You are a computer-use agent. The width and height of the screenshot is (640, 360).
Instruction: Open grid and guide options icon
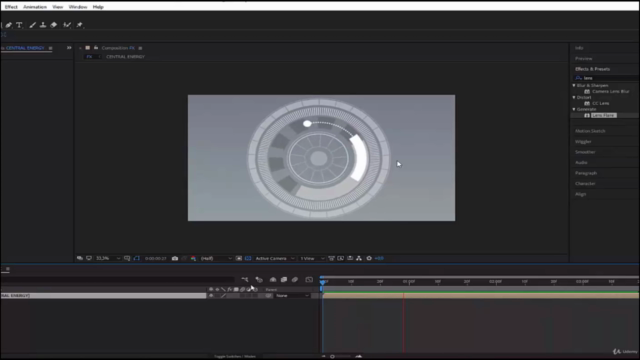(127, 258)
